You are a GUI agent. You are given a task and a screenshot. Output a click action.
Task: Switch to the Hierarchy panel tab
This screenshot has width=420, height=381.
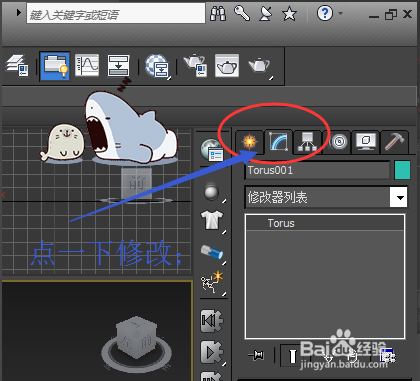click(307, 142)
